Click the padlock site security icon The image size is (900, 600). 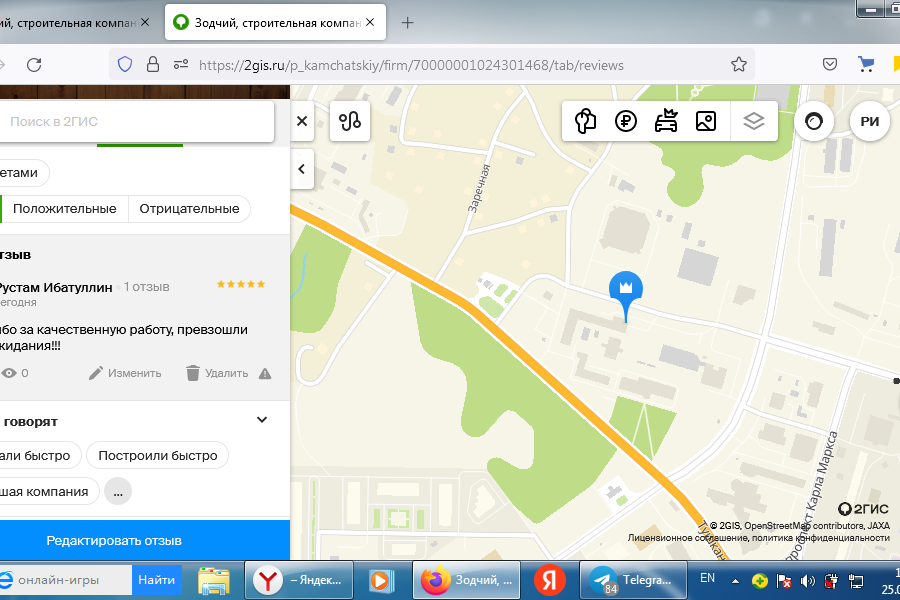153,64
